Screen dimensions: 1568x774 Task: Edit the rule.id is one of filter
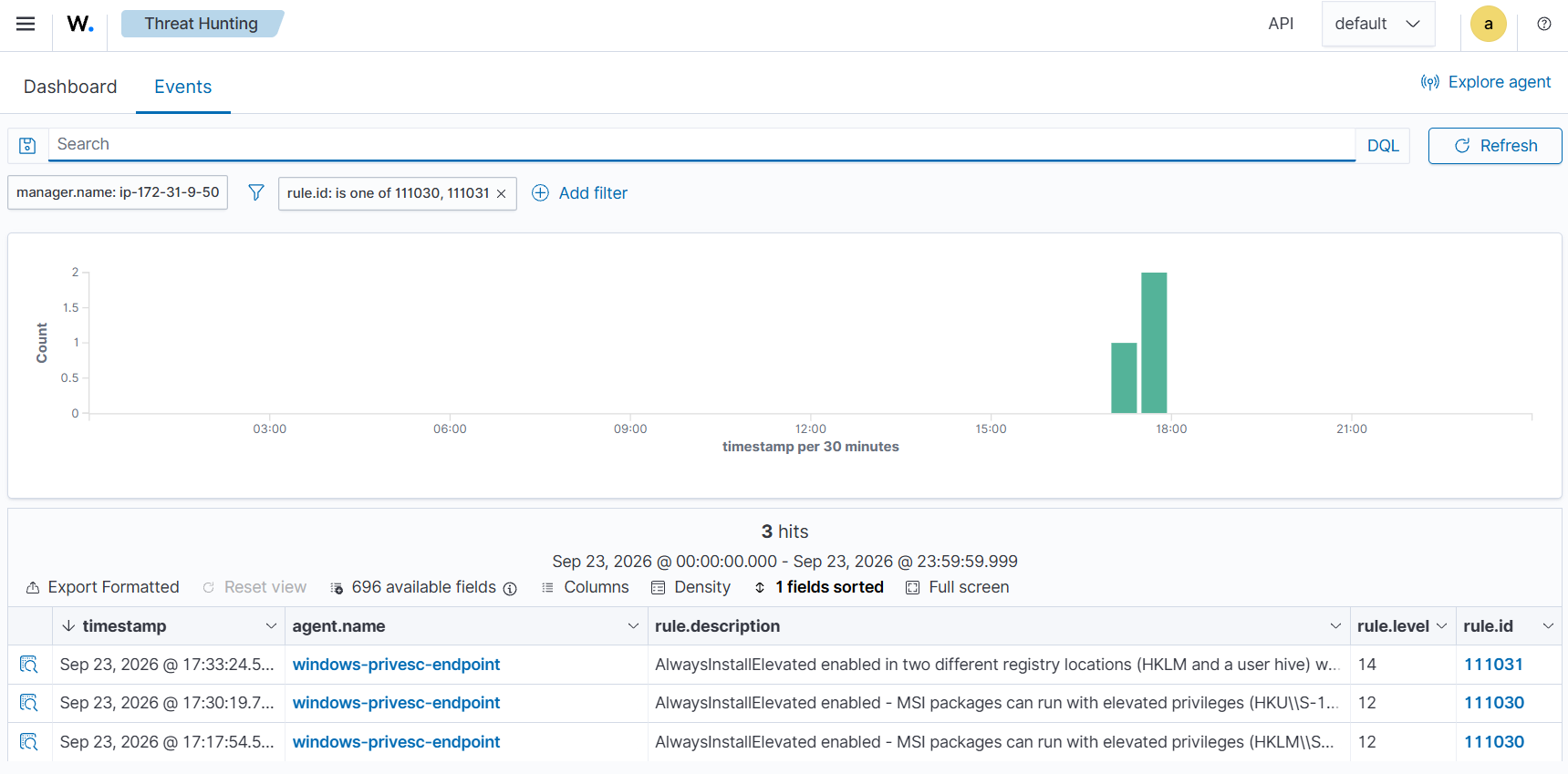388,193
